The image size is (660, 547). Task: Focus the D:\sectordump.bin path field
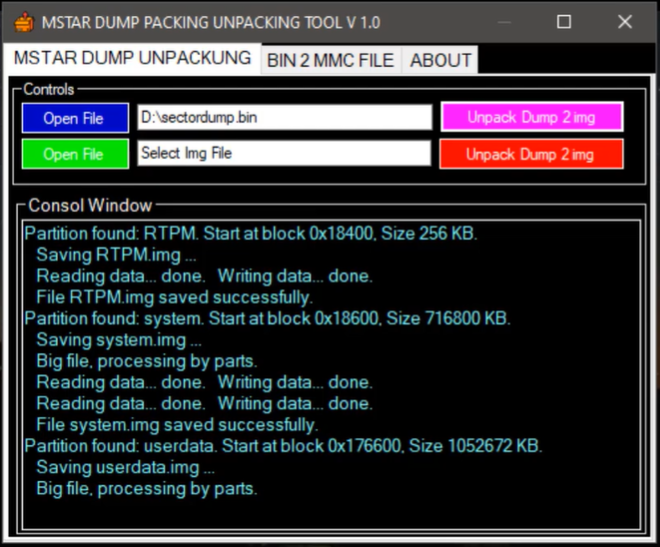coord(285,117)
